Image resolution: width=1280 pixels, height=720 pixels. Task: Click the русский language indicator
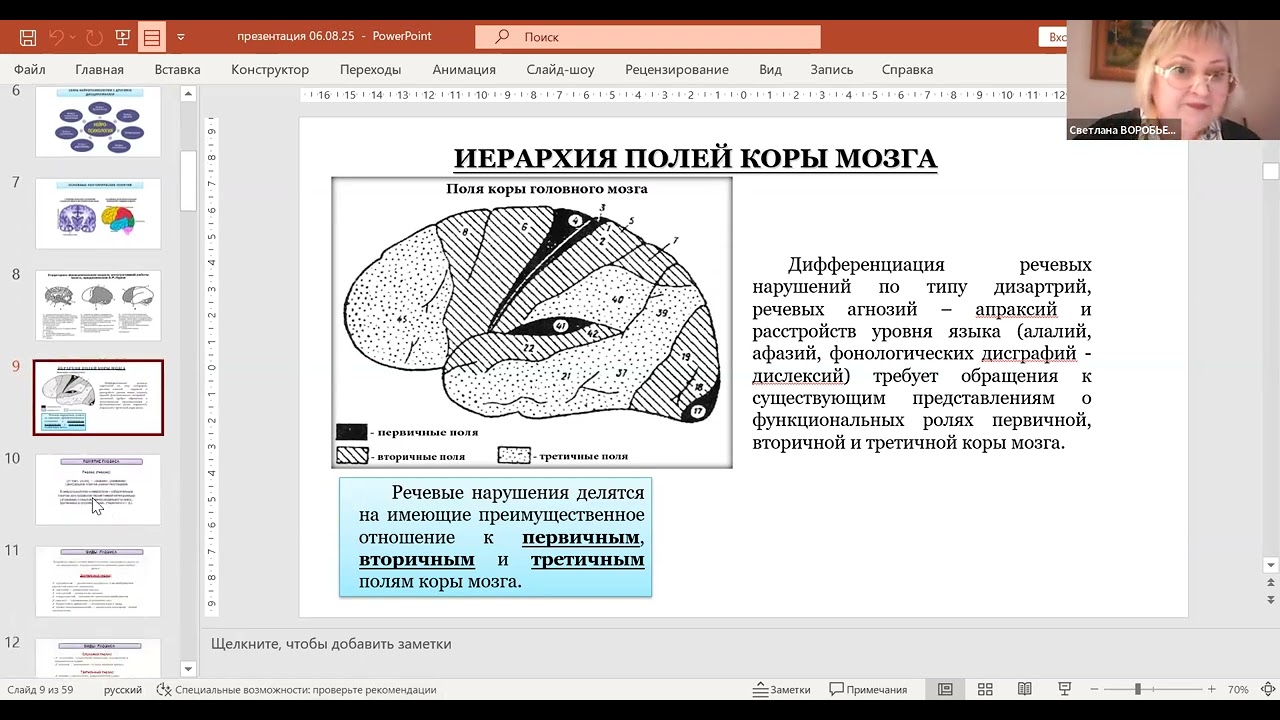pos(123,690)
